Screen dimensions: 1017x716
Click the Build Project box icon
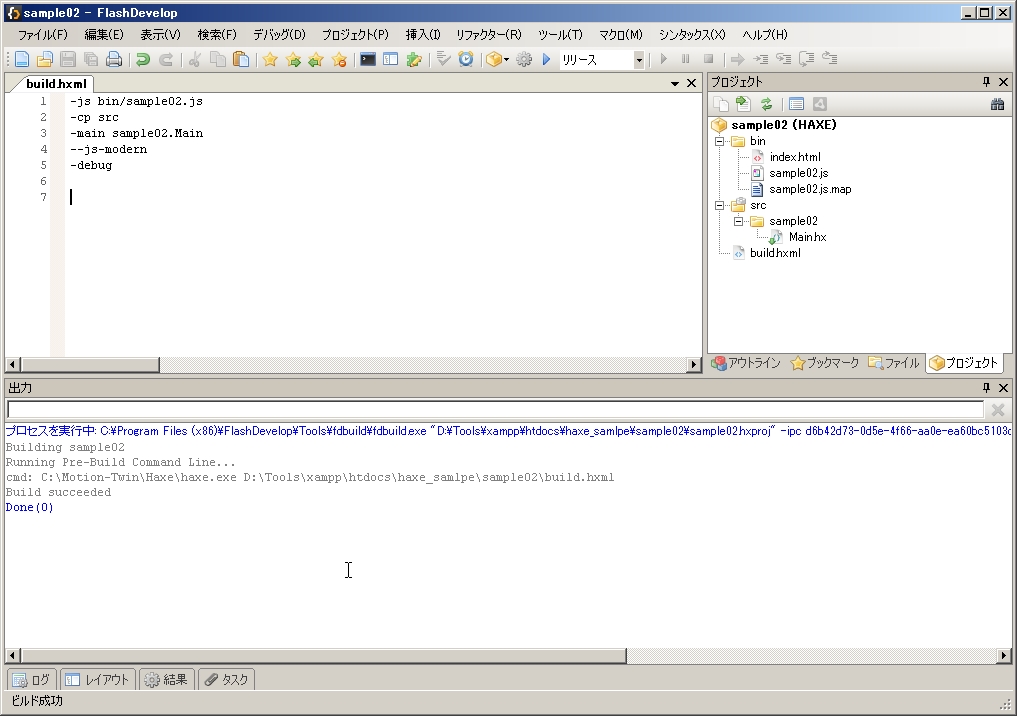494,60
